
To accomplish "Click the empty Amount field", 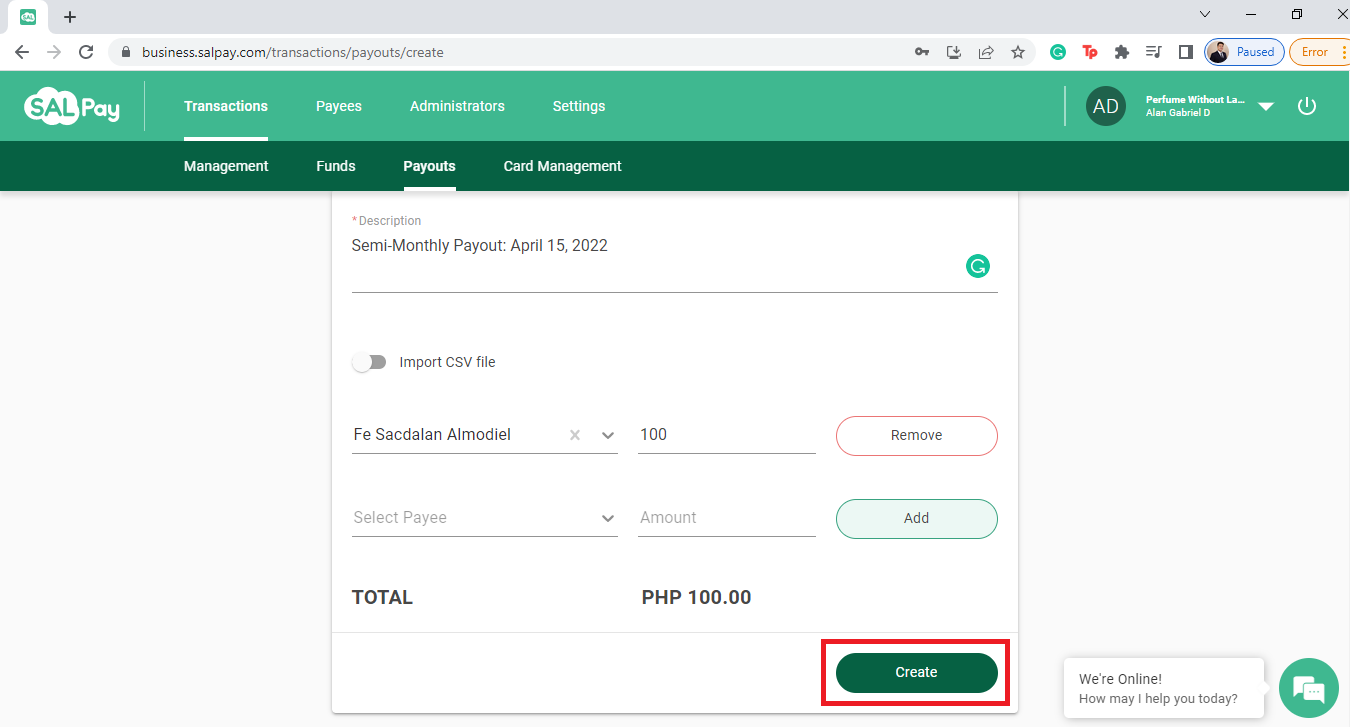I will click(x=727, y=518).
